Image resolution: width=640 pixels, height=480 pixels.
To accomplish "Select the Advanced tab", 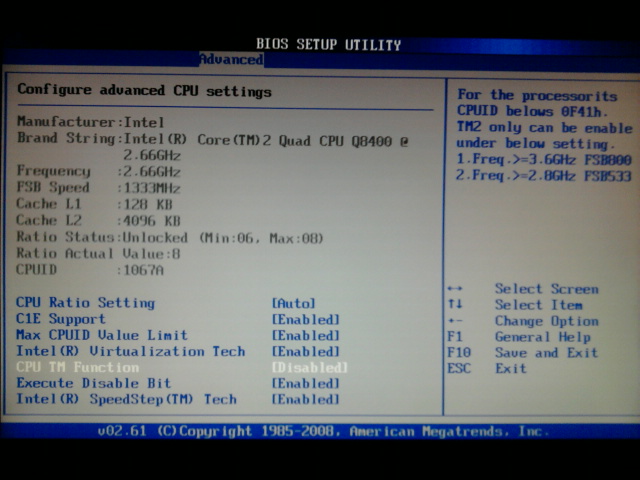I will [x=231, y=60].
